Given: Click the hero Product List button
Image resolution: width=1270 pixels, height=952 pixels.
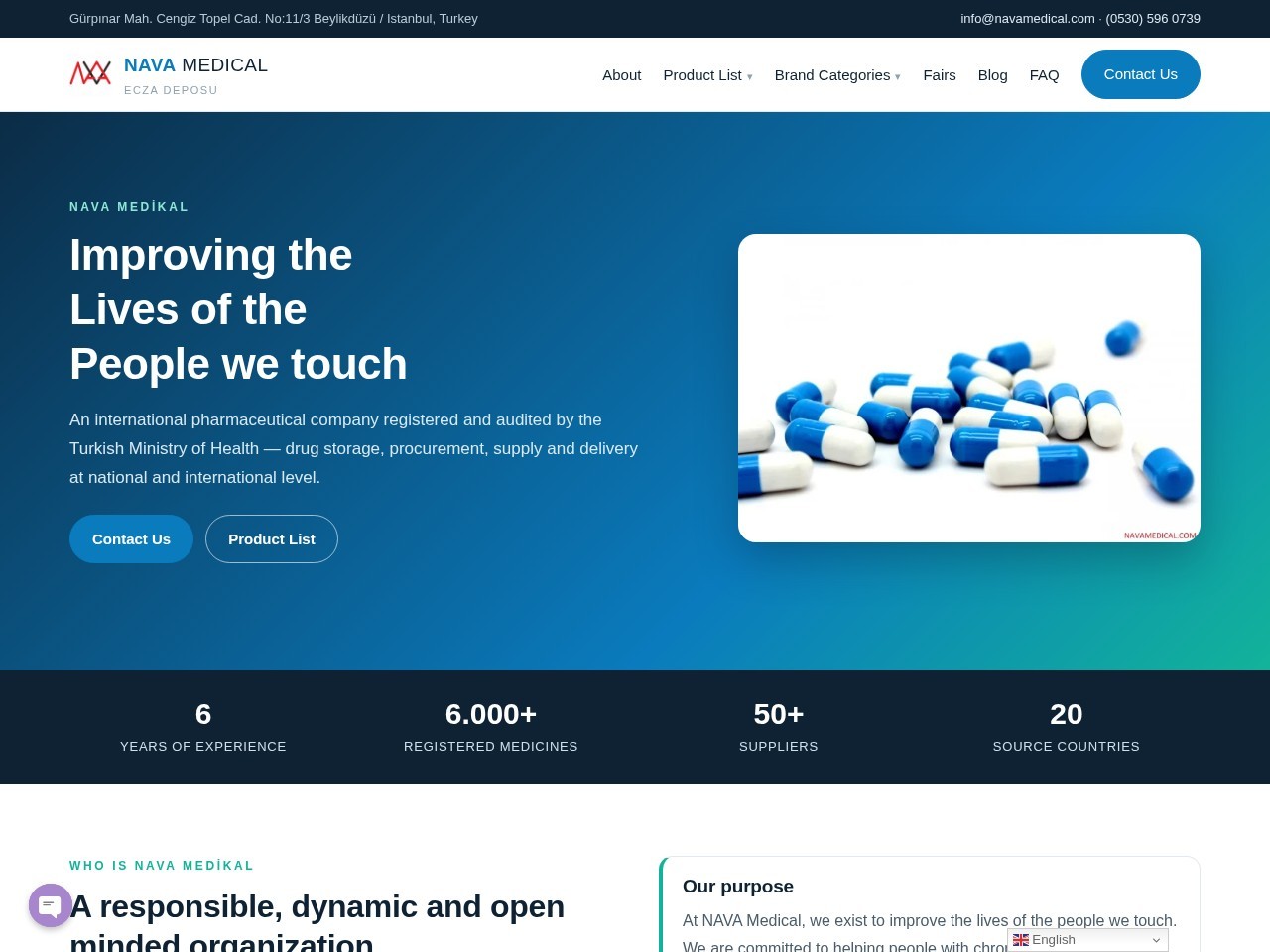Looking at the screenshot, I should (272, 539).
